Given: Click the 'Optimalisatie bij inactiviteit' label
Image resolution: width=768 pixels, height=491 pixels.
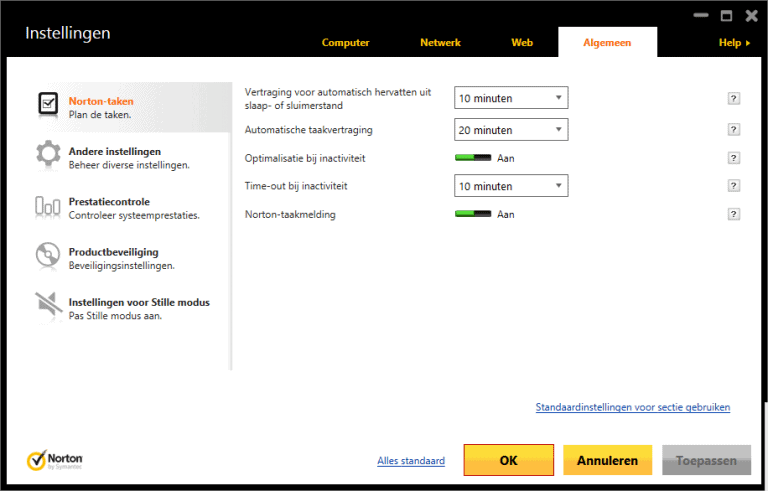Looking at the screenshot, I should [305, 158].
